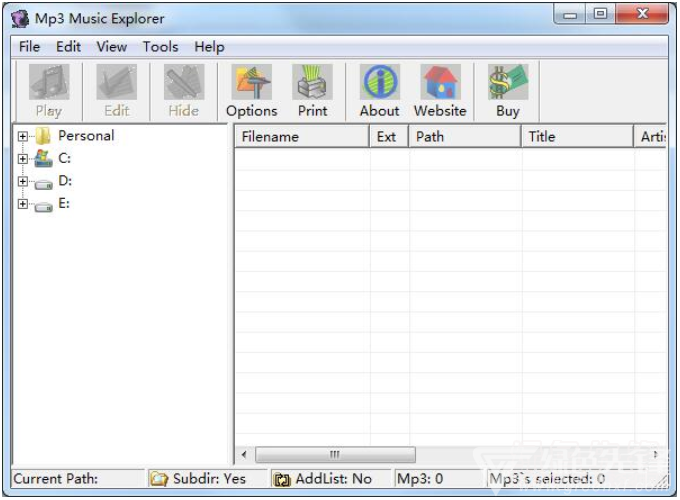
Task: Open the File menu
Action: coord(29,46)
